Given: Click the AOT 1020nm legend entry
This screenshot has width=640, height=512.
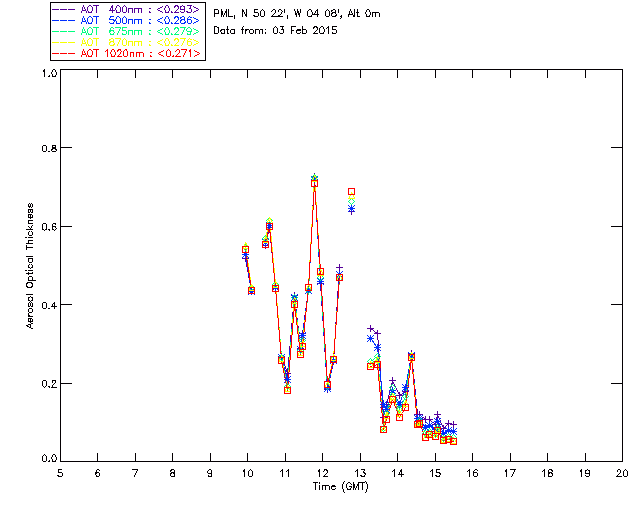Looking at the screenshot, I should [x=126, y=53].
